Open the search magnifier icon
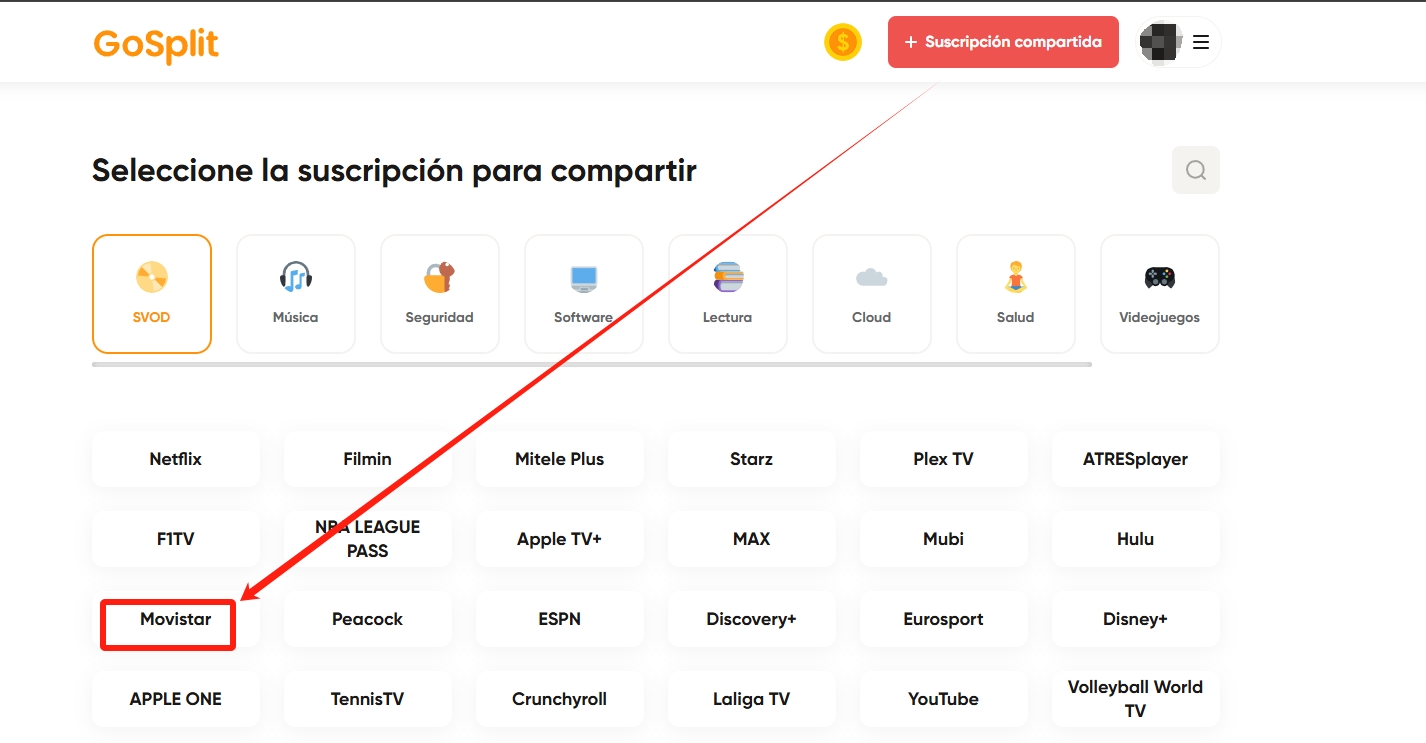The width and height of the screenshot is (1426, 743). [x=1196, y=170]
